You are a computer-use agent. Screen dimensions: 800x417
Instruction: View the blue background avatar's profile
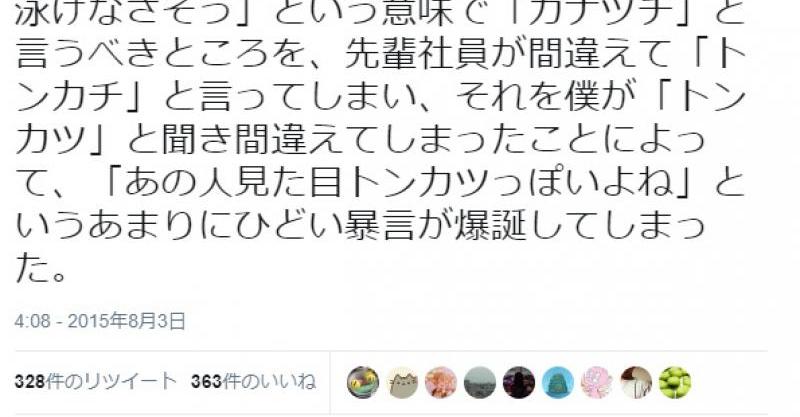[558, 382]
